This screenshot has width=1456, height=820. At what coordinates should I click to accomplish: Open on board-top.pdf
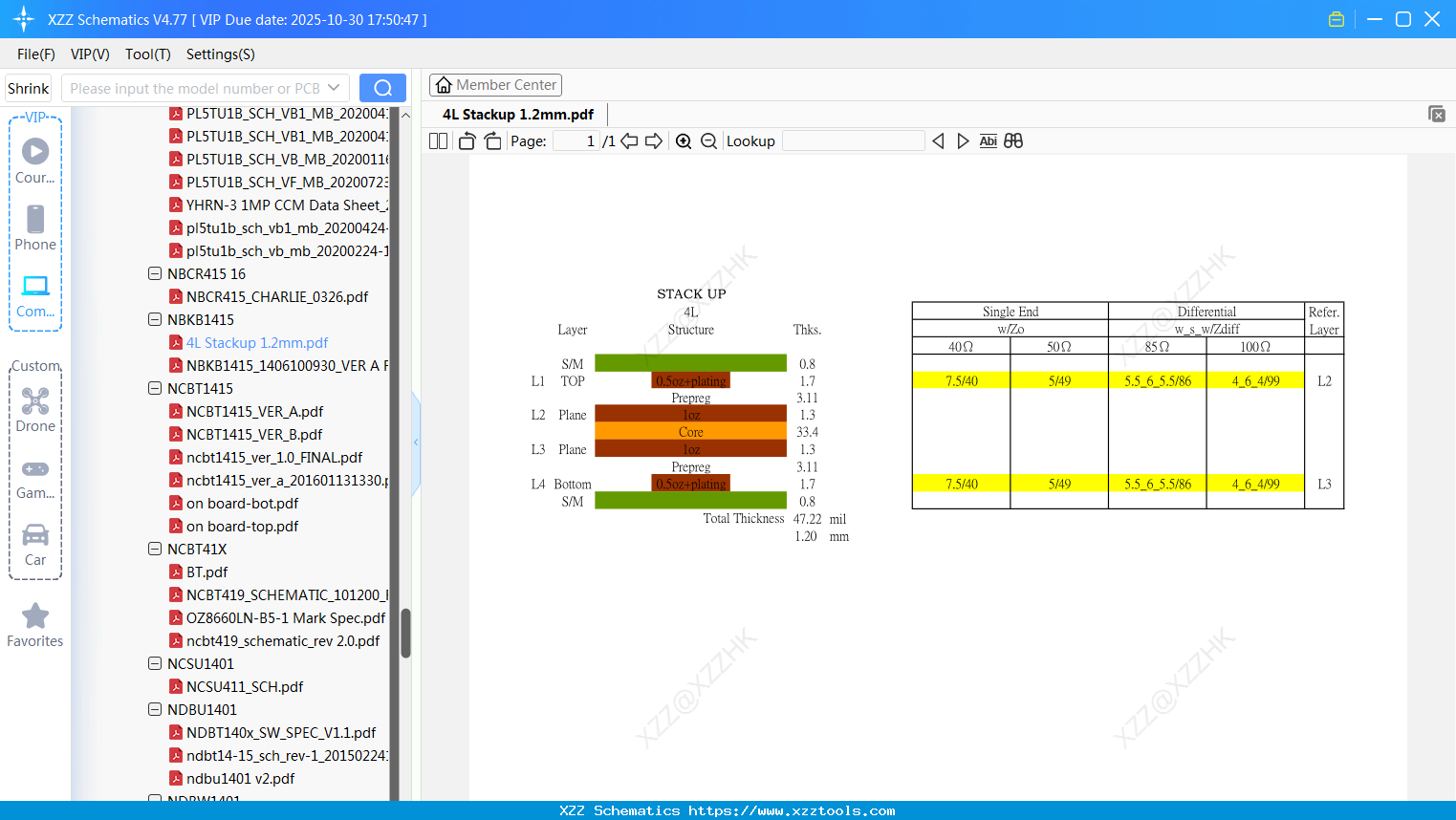tap(243, 527)
